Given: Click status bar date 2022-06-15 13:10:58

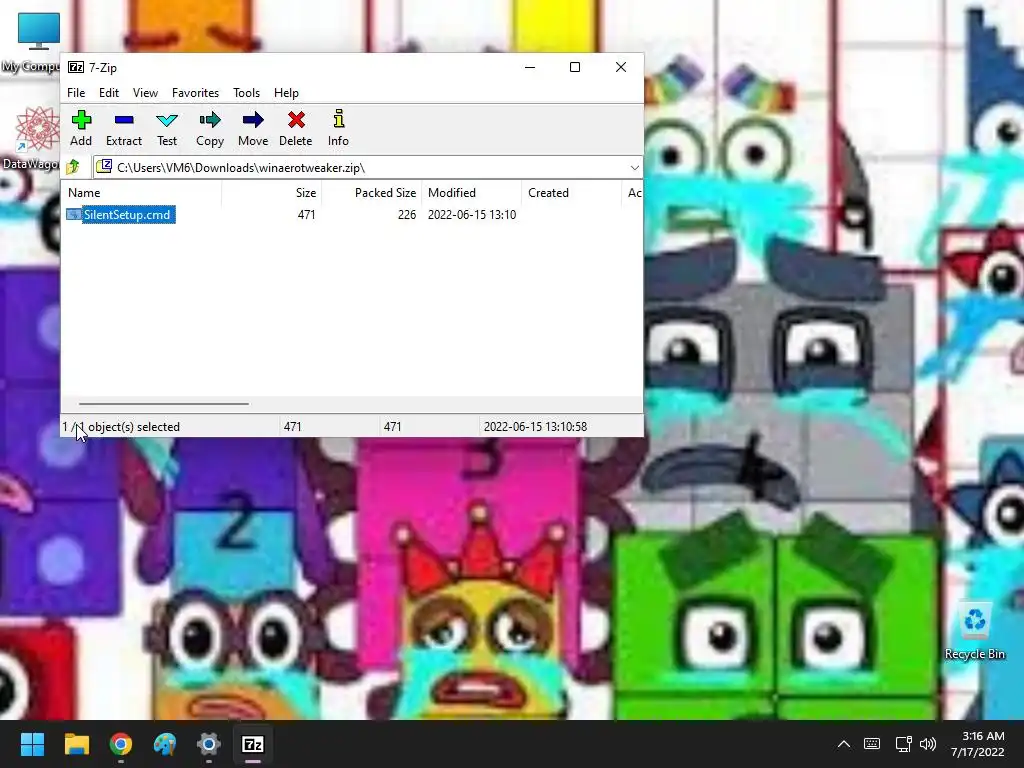Looking at the screenshot, I should point(536,426).
